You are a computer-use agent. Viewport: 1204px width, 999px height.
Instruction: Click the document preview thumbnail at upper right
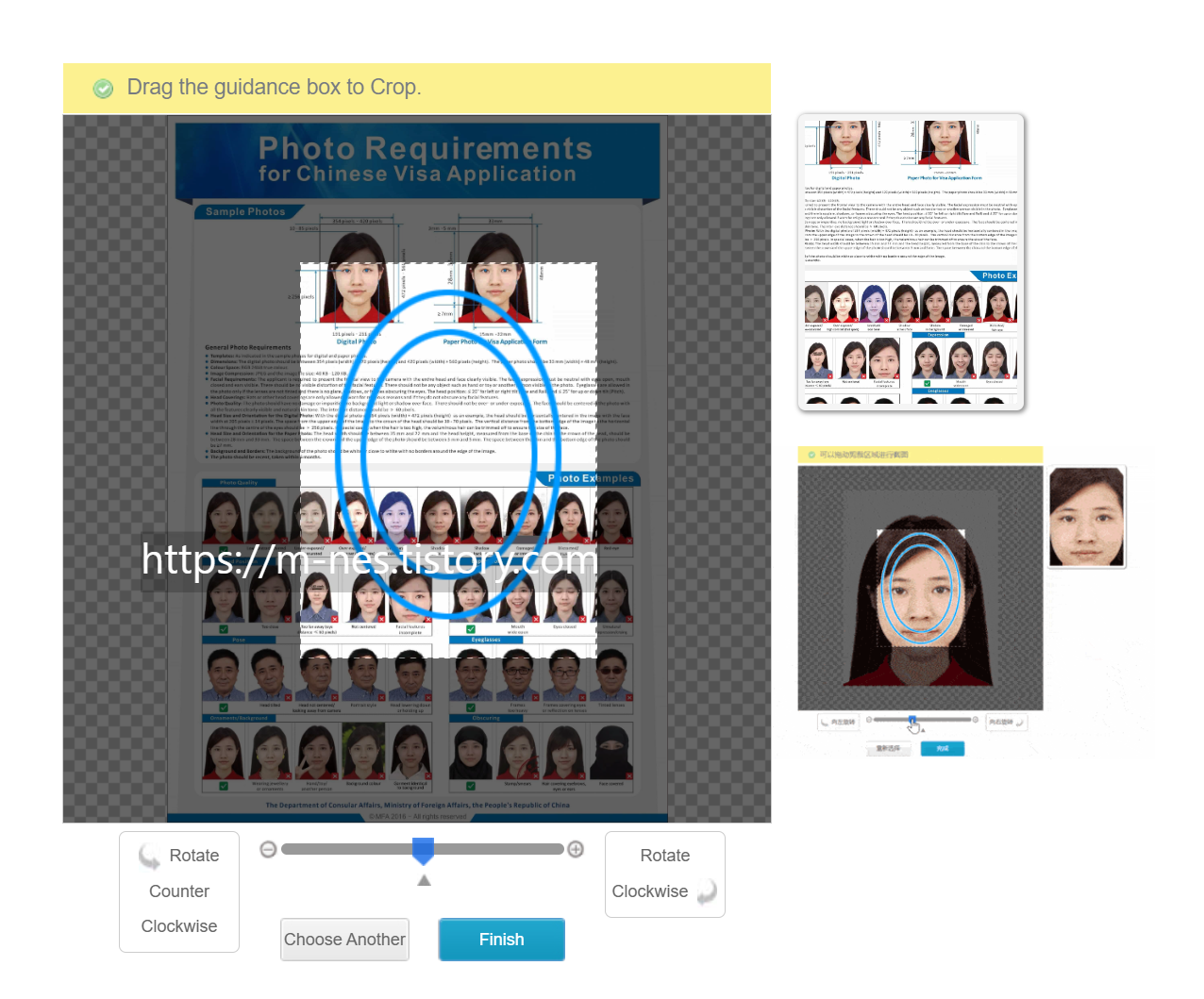pyautogui.click(x=911, y=262)
